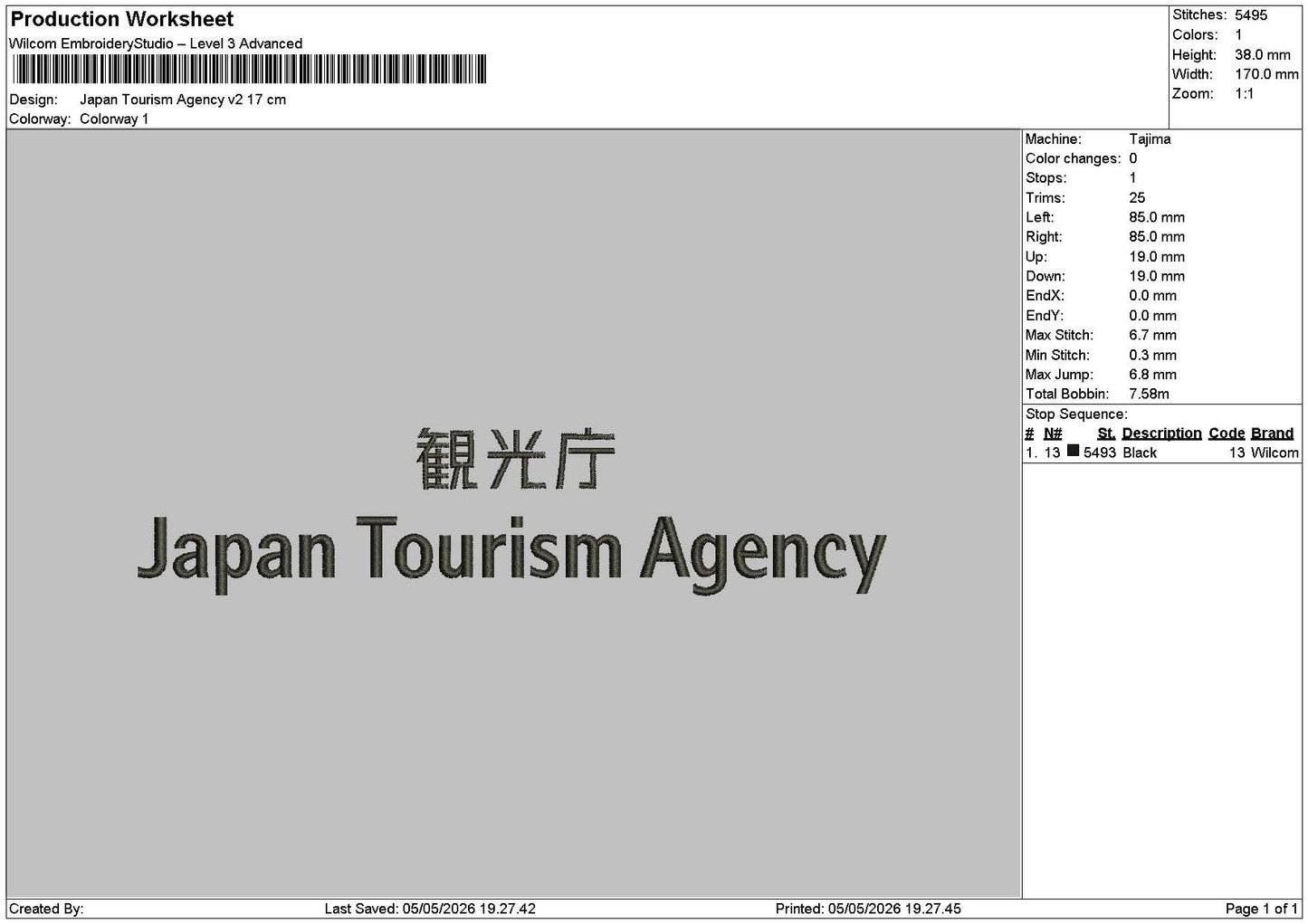Image resolution: width=1308 pixels, height=924 pixels.
Task: Click the Left value 85.0 mm
Action: point(1157,217)
